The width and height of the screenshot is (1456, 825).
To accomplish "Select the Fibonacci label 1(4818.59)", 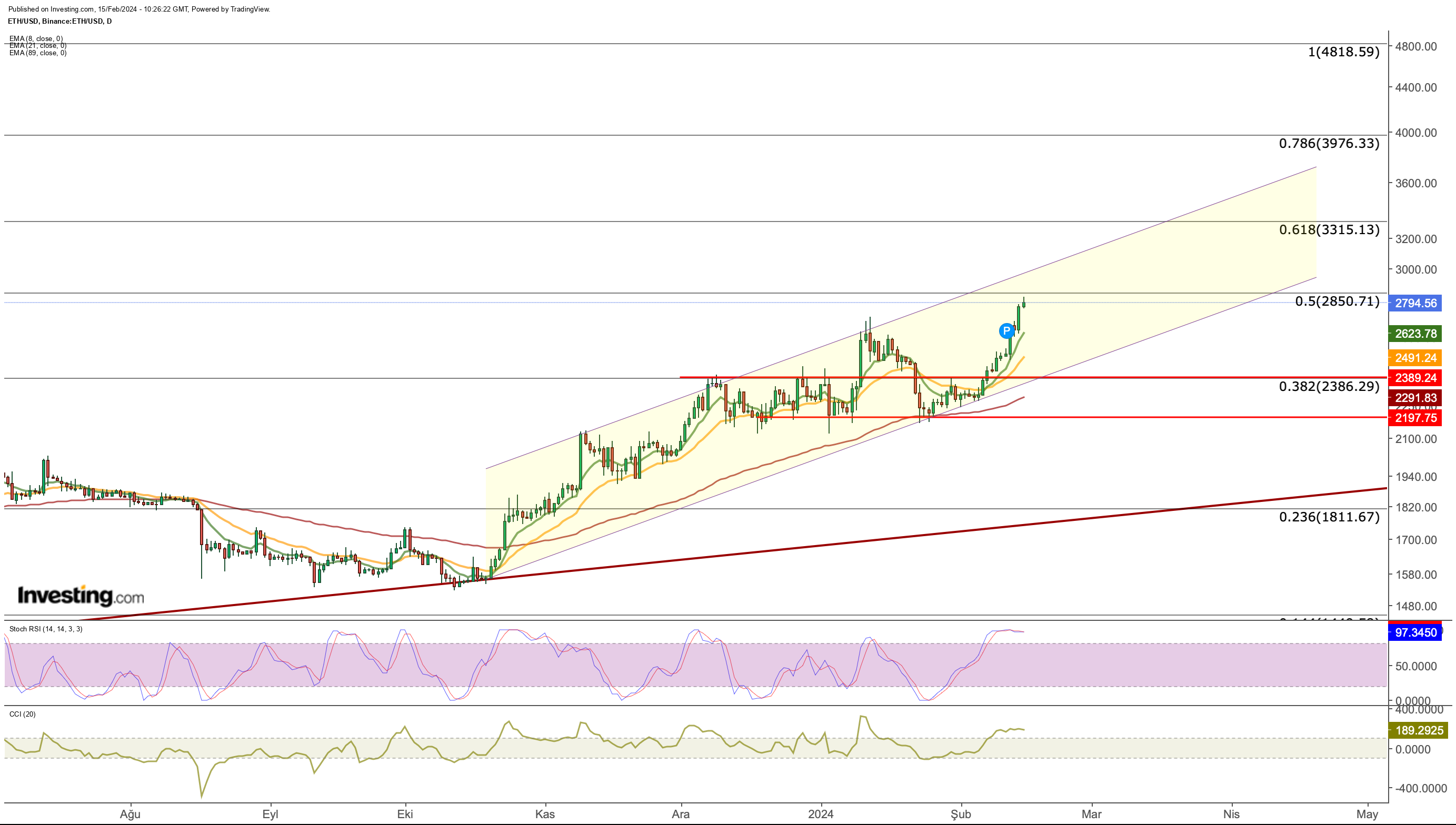I will point(1344,52).
